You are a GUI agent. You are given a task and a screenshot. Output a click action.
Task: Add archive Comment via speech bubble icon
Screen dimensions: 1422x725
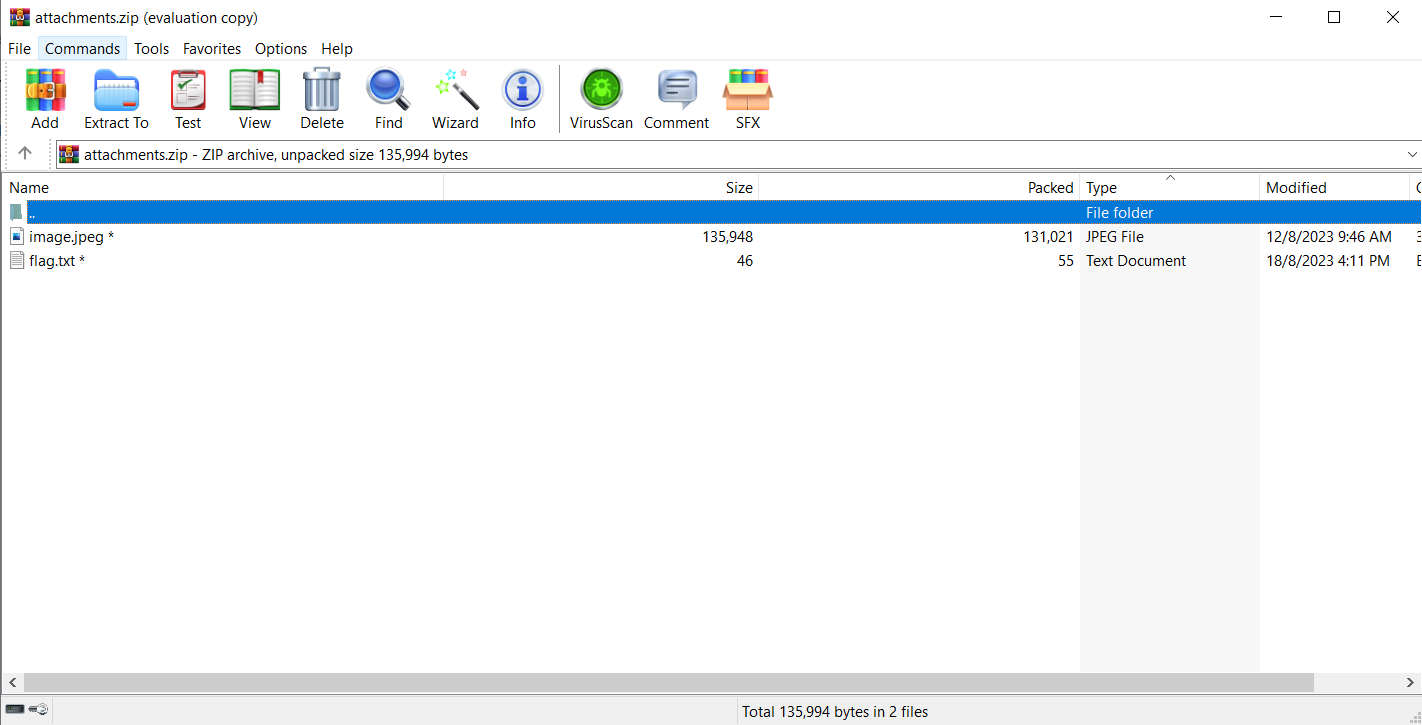676,91
